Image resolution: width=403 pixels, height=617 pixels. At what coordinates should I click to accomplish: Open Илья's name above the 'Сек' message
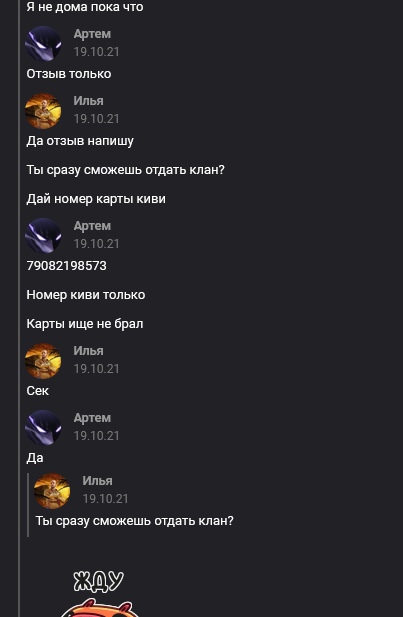(x=89, y=351)
